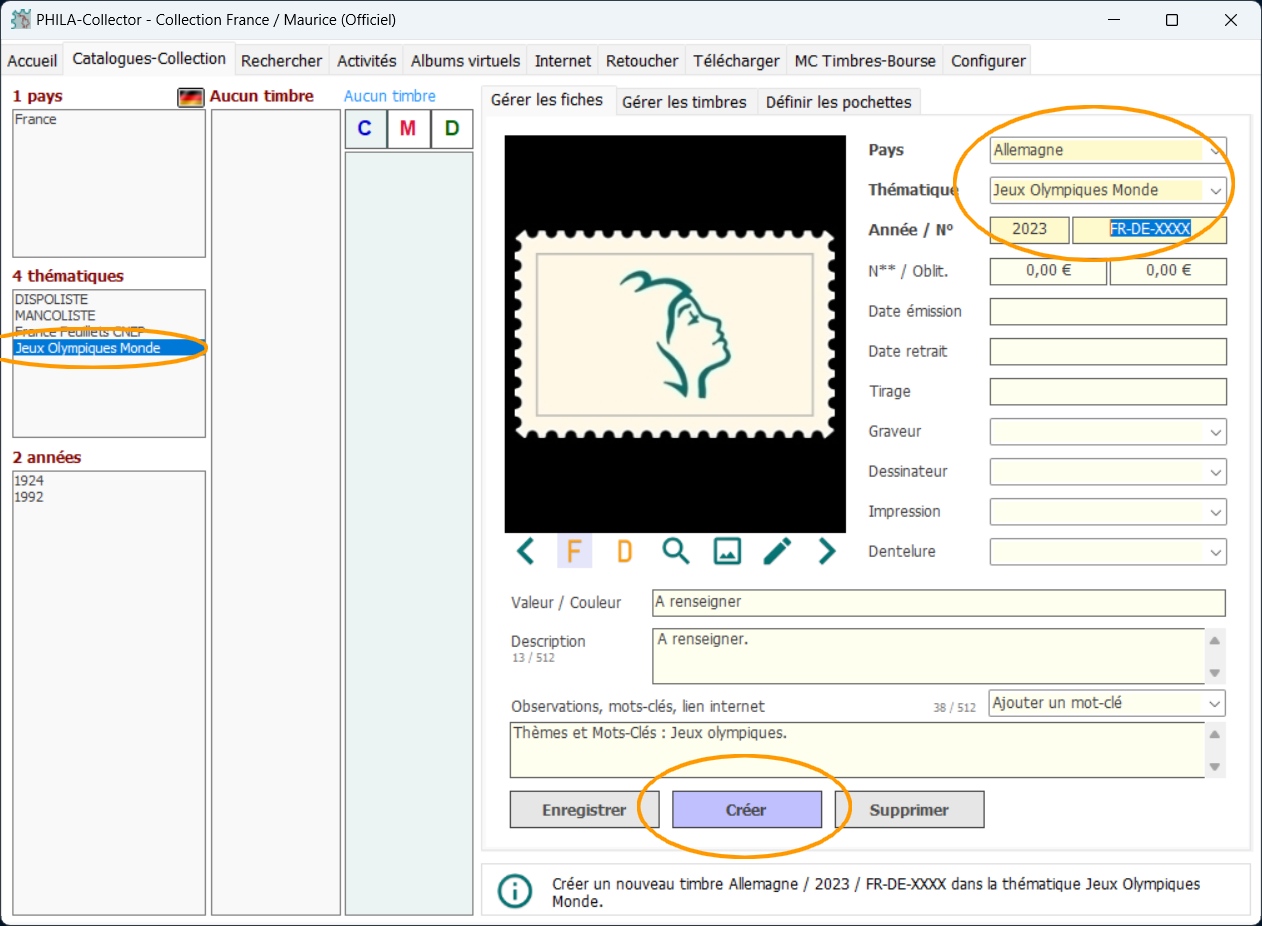Click the Date émission input field

click(x=1108, y=311)
